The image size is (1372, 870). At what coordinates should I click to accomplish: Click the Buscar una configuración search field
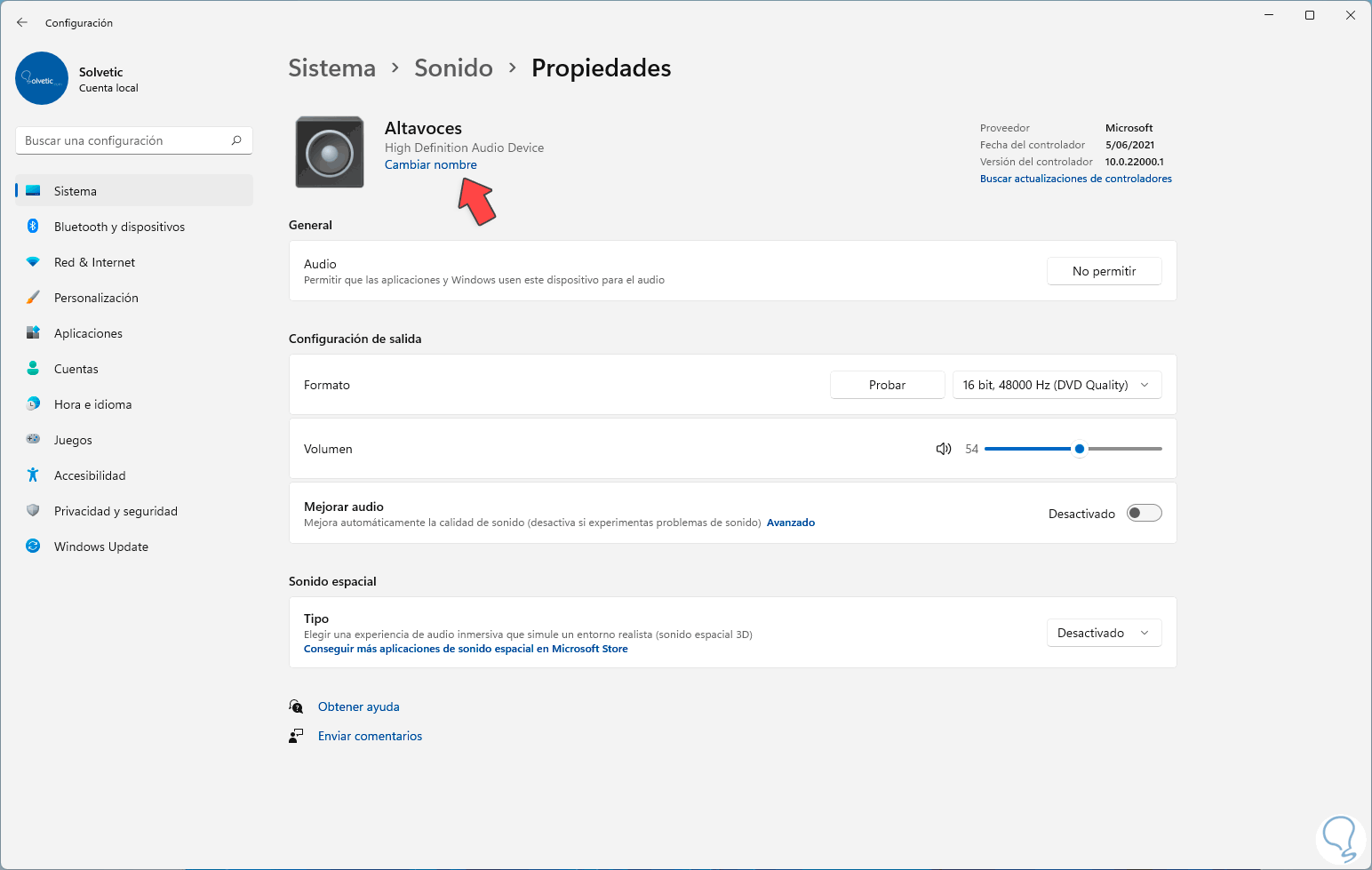point(124,140)
